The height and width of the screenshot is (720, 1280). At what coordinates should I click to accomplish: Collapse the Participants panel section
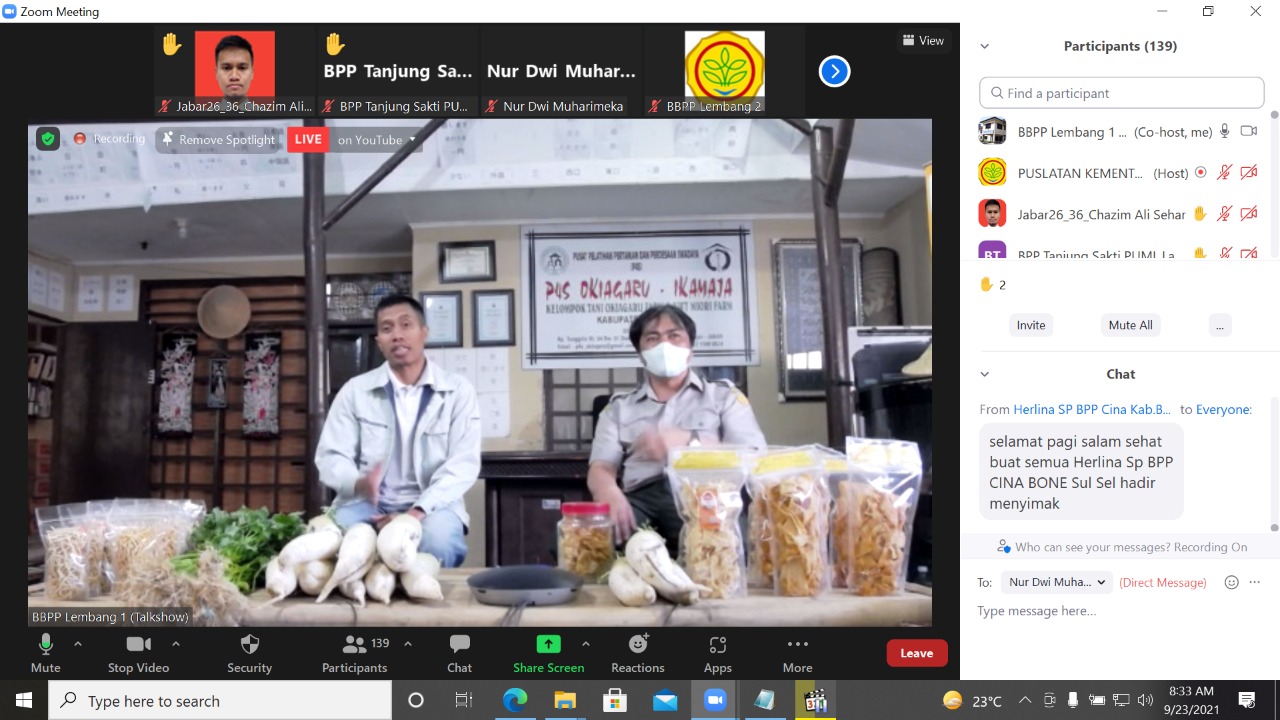(x=985, y=46)
